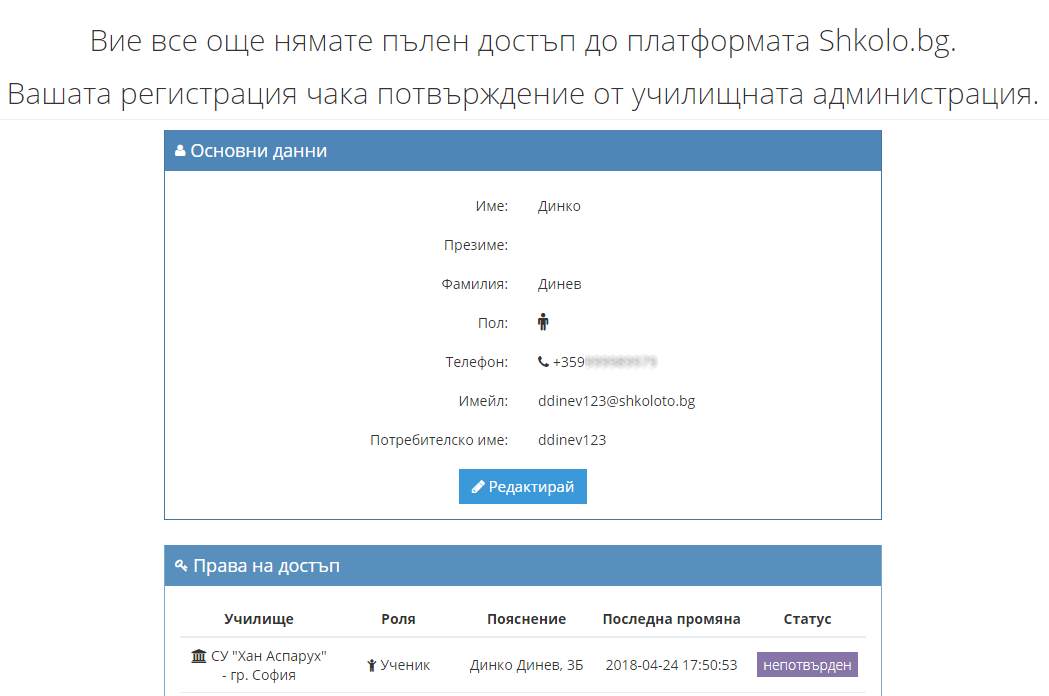The image size is (1049, 696).
Task: Select the username value ddinev123
Action: pyautogui.click(x=572, y=440)
